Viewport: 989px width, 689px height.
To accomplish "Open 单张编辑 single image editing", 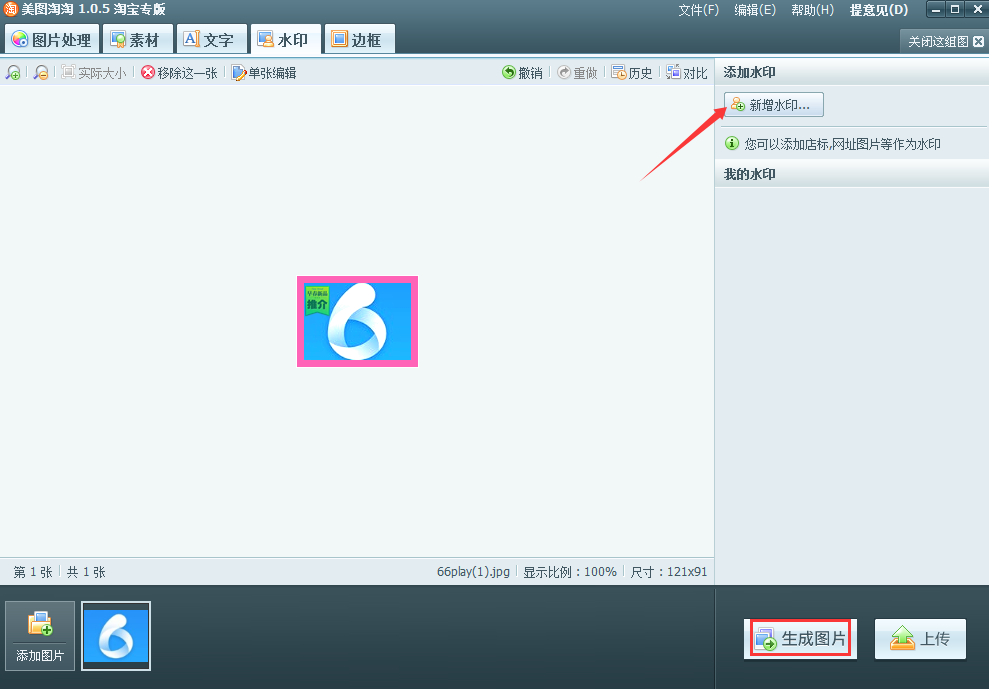I will point(264,73).
